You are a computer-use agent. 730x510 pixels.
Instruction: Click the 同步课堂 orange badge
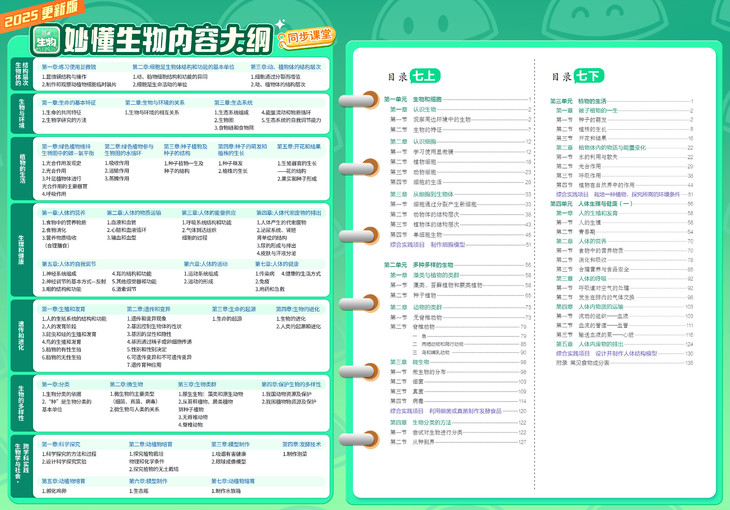[x=308, y=36]
